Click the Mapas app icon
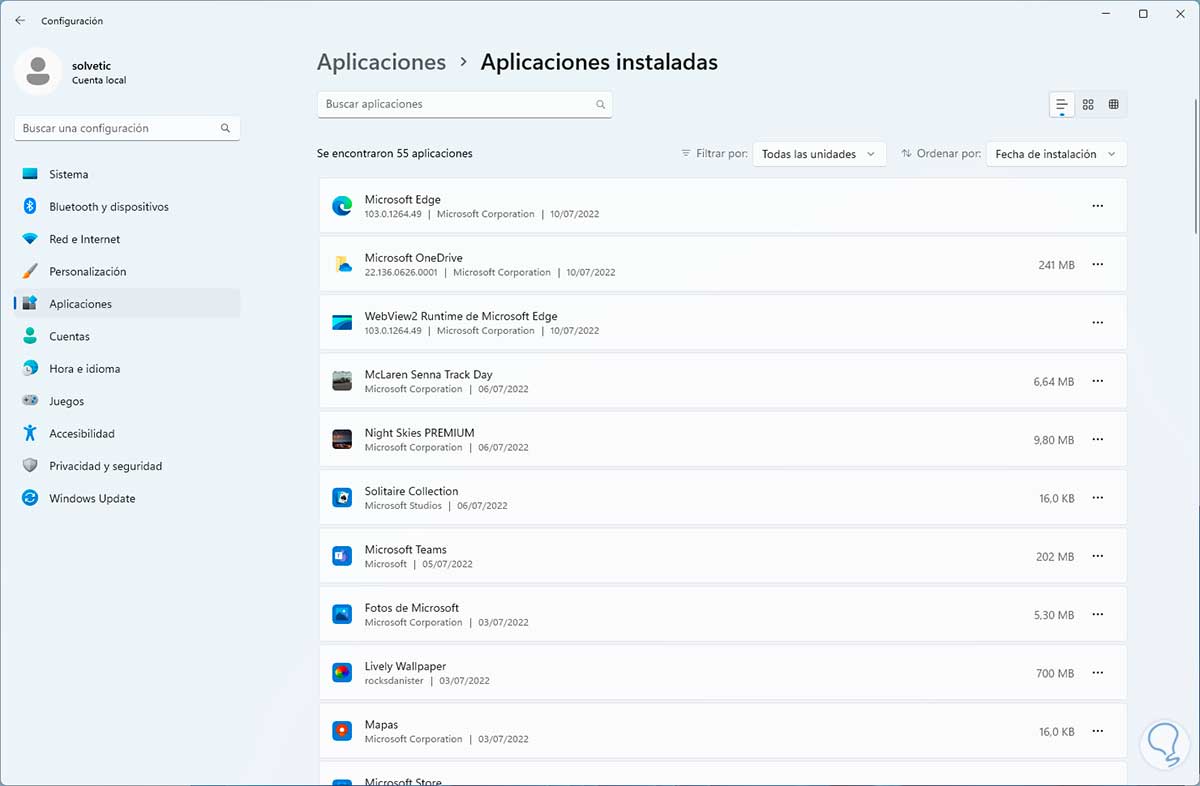The width and height of the screenshot is (1200, 786). coord(342,731)
